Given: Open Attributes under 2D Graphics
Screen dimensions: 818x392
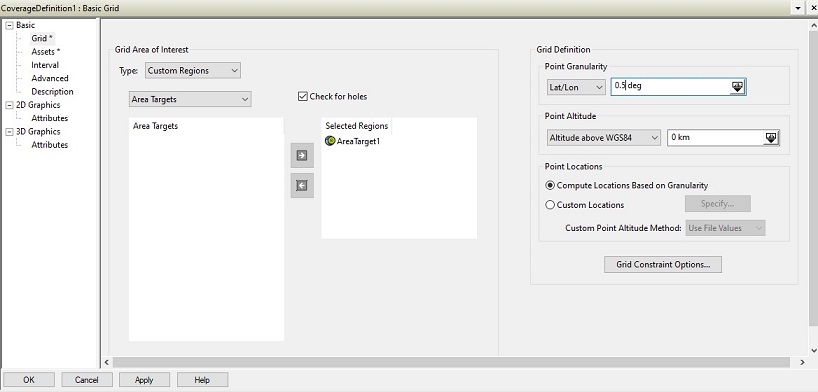Looking at the screenshot, I should pos(50,118).
